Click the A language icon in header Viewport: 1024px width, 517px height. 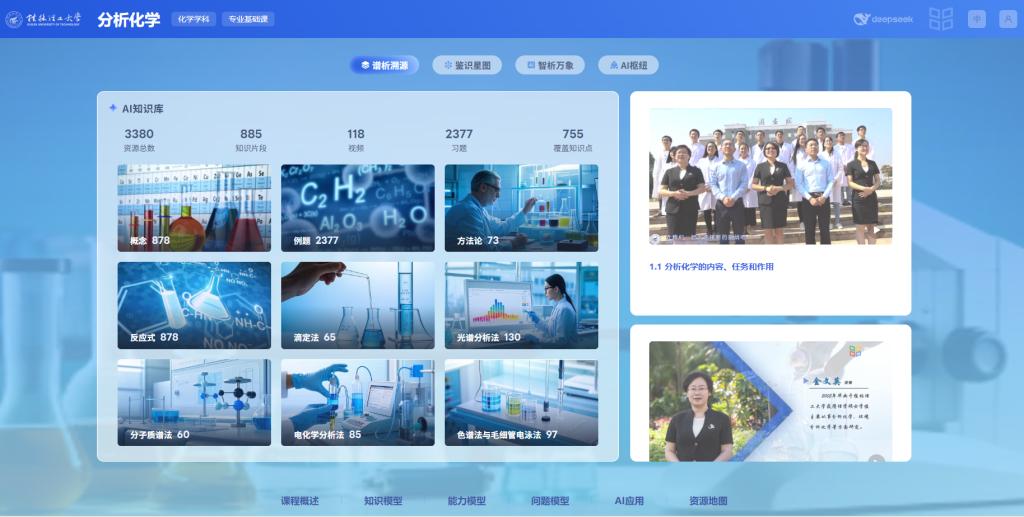[1006, 19]
